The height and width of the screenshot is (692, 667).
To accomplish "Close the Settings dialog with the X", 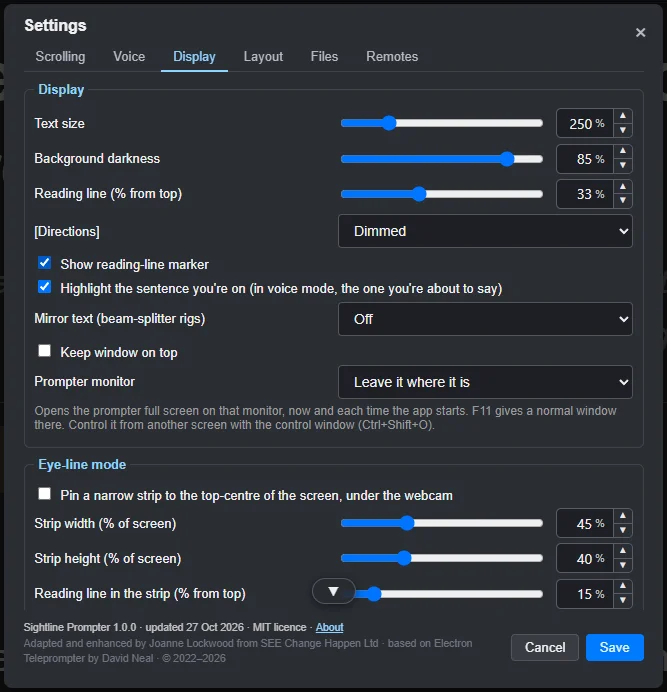I will coord(640,32).
